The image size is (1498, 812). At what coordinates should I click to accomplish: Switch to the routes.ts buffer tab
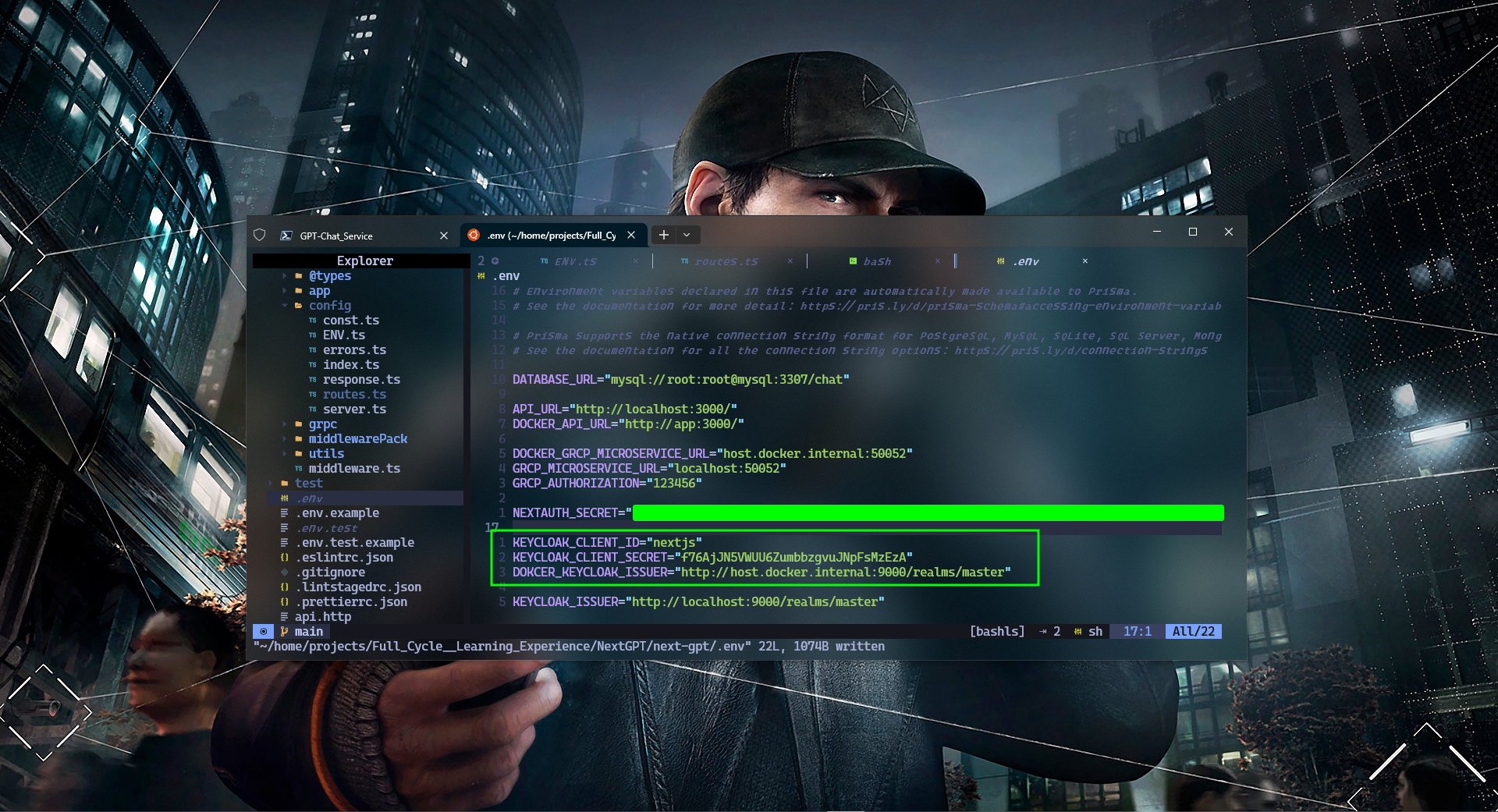pyautogui.click(x=726, y=261)
